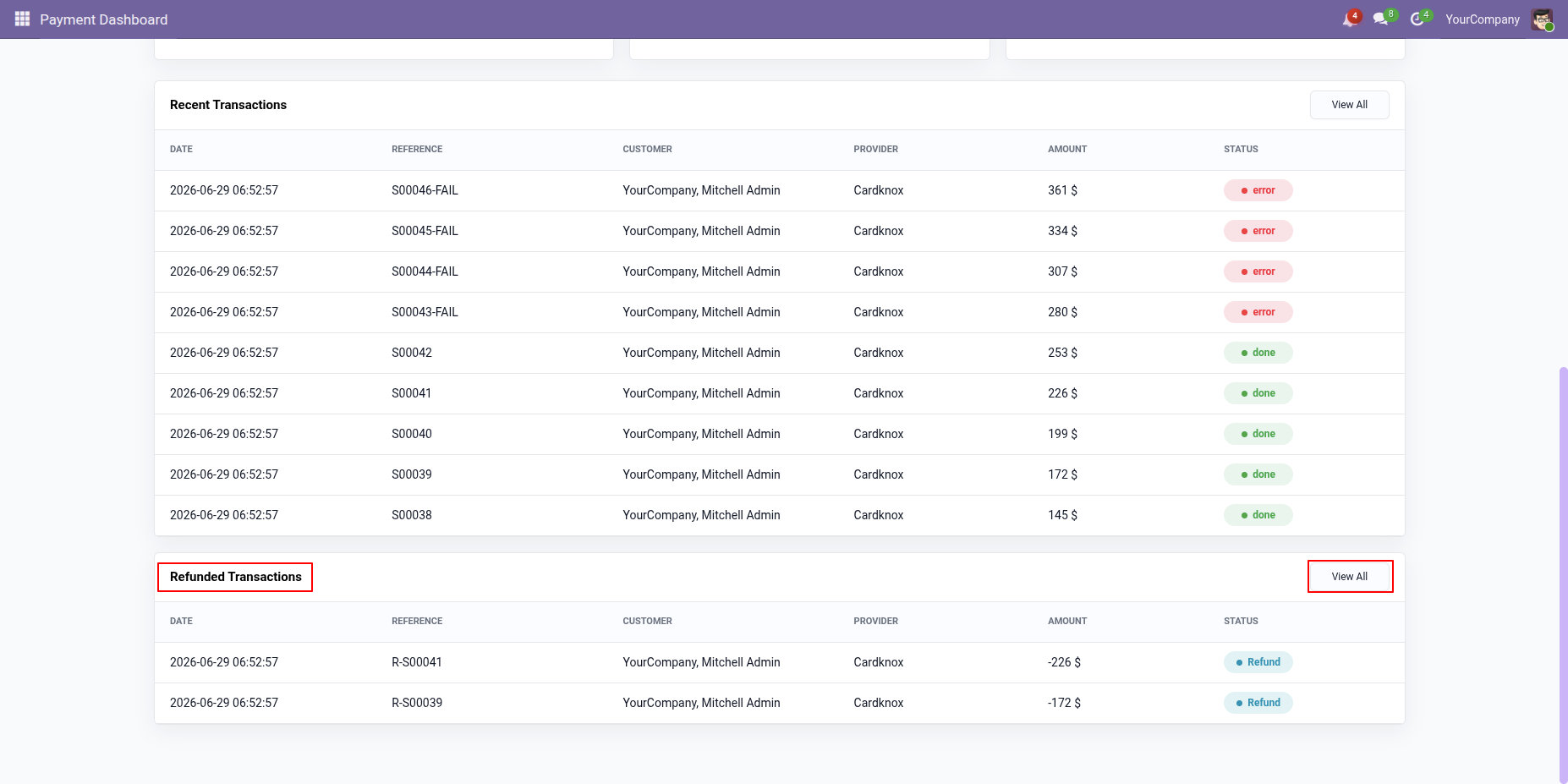Select reference S00038
This screenshot has width=1568, height=784.
(412, 515)
